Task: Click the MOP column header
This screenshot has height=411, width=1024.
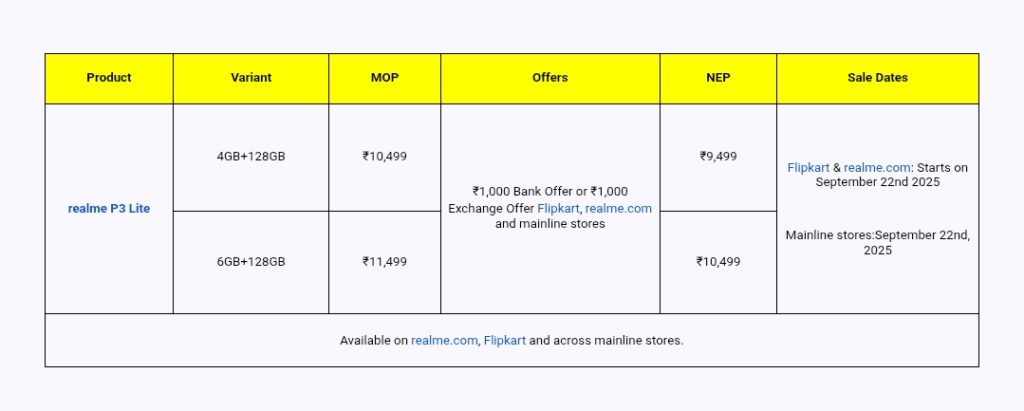Action: (384, 78)
